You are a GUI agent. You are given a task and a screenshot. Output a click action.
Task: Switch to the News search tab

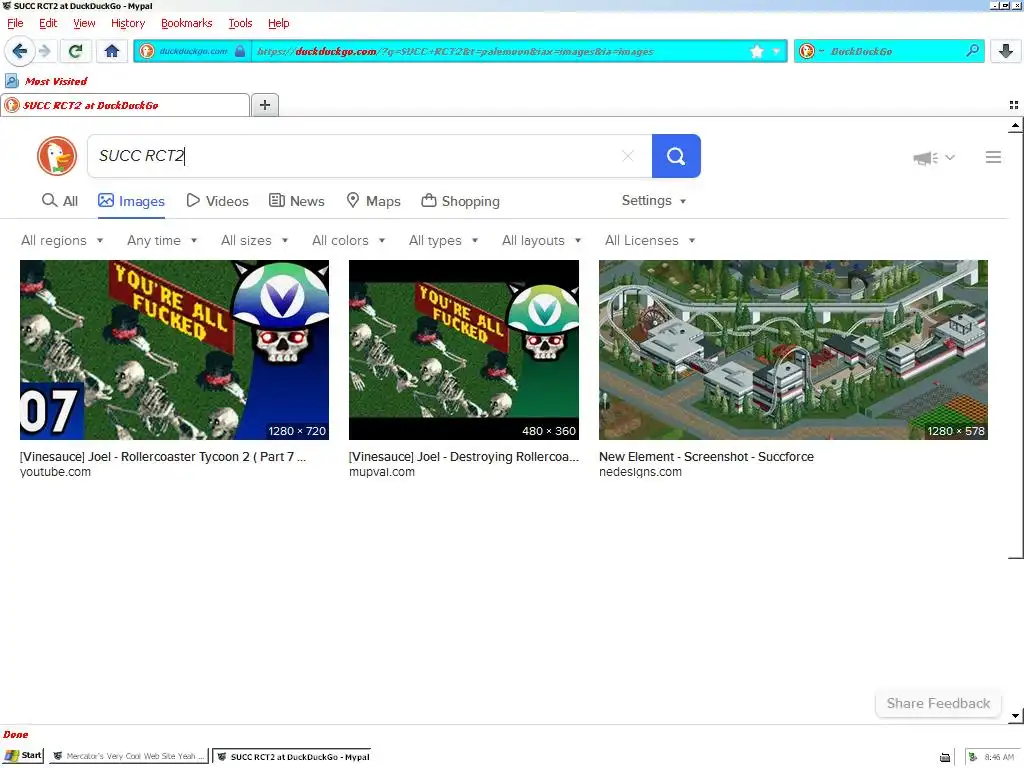(297, 201)
